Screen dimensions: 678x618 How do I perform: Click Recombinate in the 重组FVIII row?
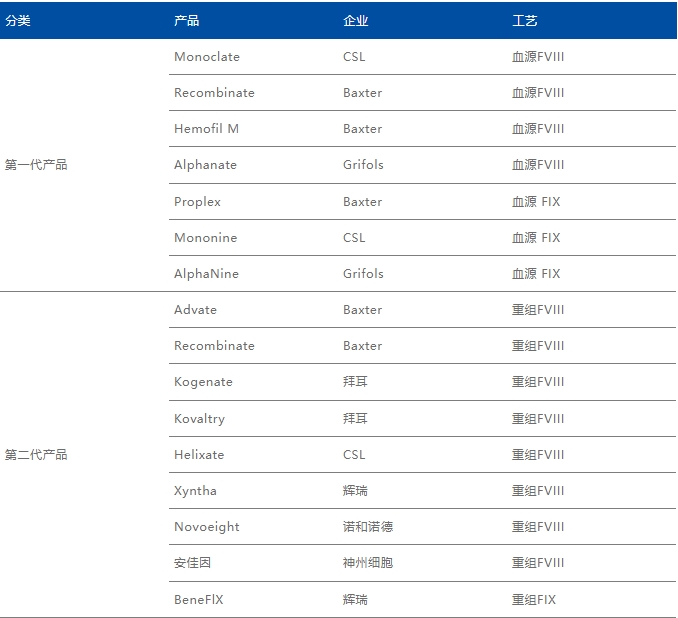click(x=214, y=346)
